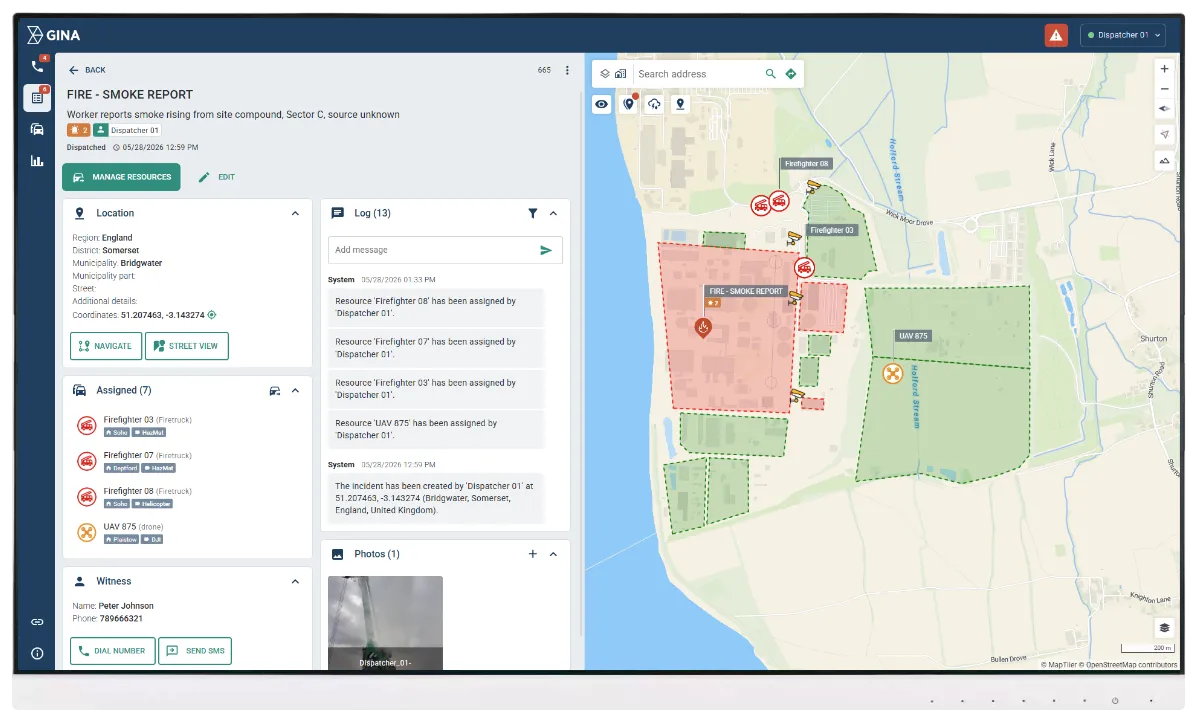Click the Firefighter 03 truck marker on map
The image size is (1200, 718).
pyautogui.click(x=804, y=267)
